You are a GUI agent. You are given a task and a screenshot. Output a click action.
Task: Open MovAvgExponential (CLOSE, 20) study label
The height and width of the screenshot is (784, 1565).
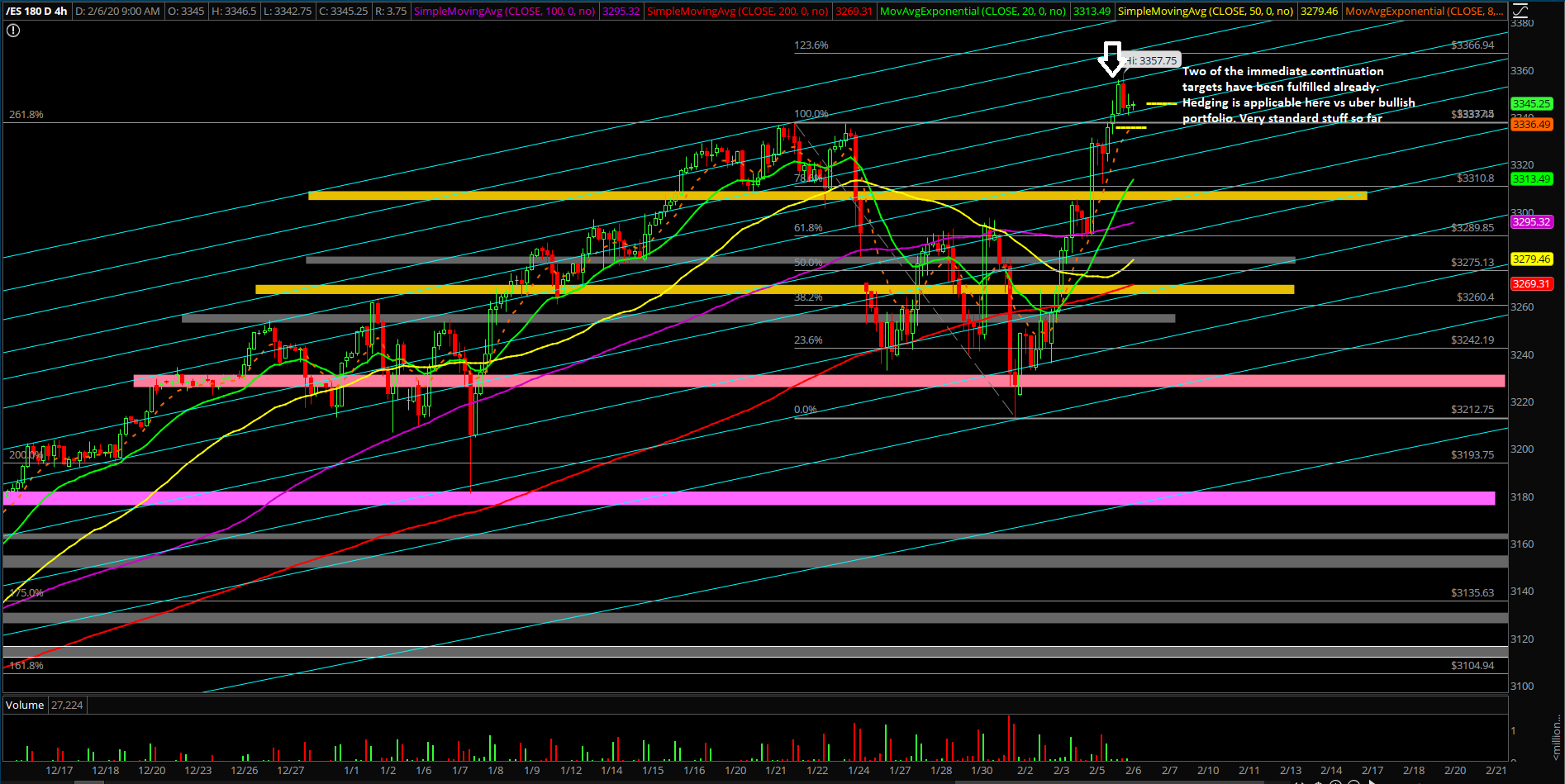(973, 12)
